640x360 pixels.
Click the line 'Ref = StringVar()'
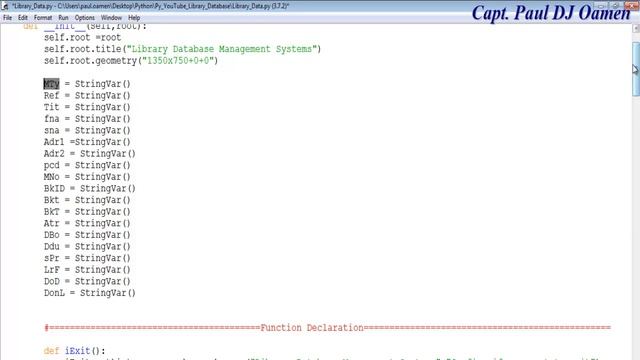(87, 96)
